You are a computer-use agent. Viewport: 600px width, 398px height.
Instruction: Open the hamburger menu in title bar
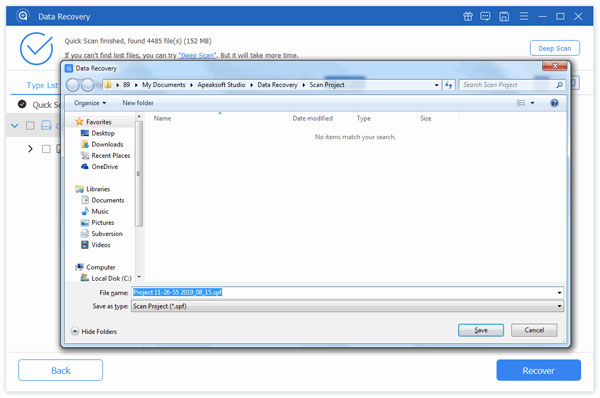click(524, 16)
